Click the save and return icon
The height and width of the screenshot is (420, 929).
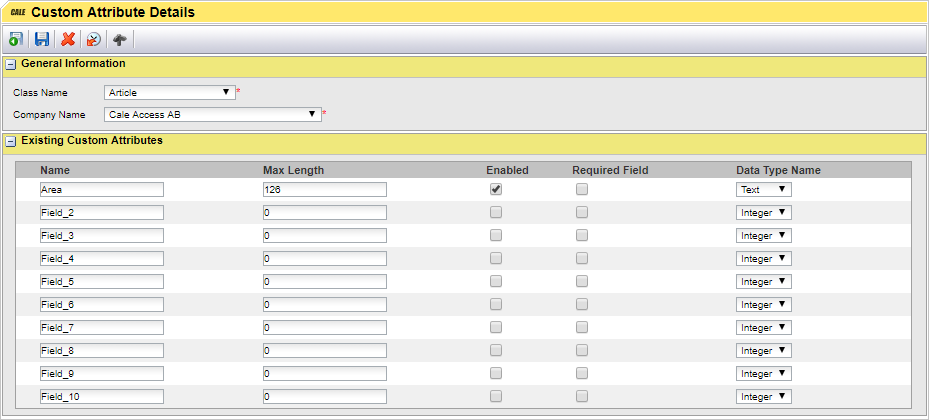click(16, 40)
